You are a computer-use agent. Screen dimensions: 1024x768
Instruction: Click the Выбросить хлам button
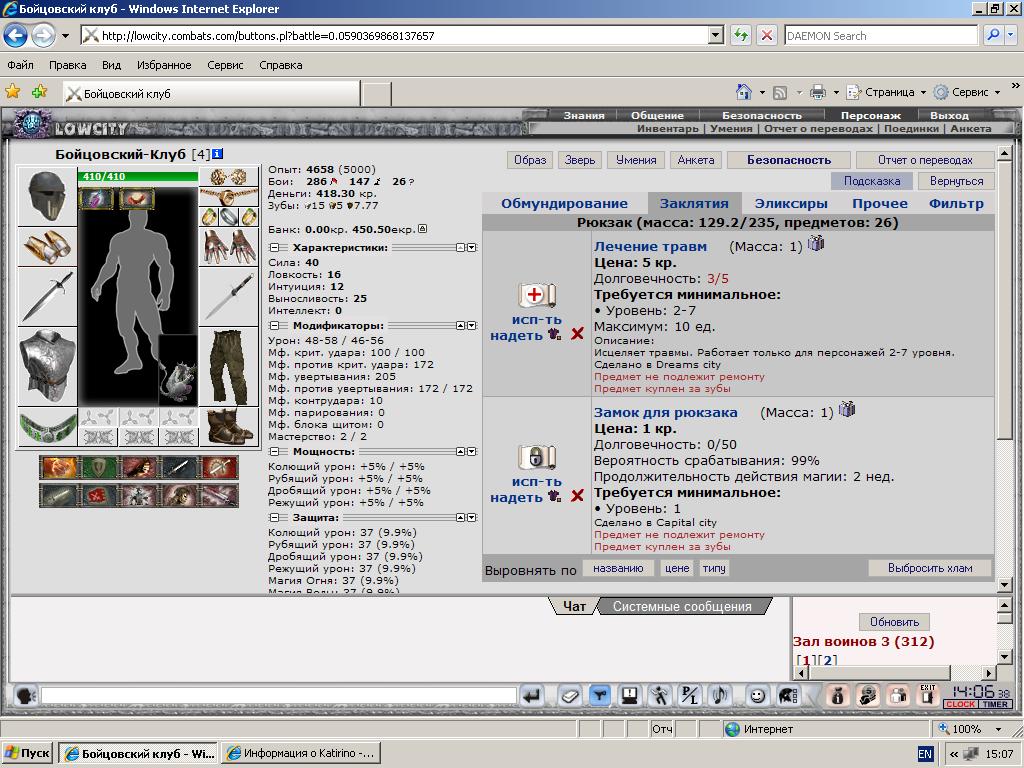[929, 568]
